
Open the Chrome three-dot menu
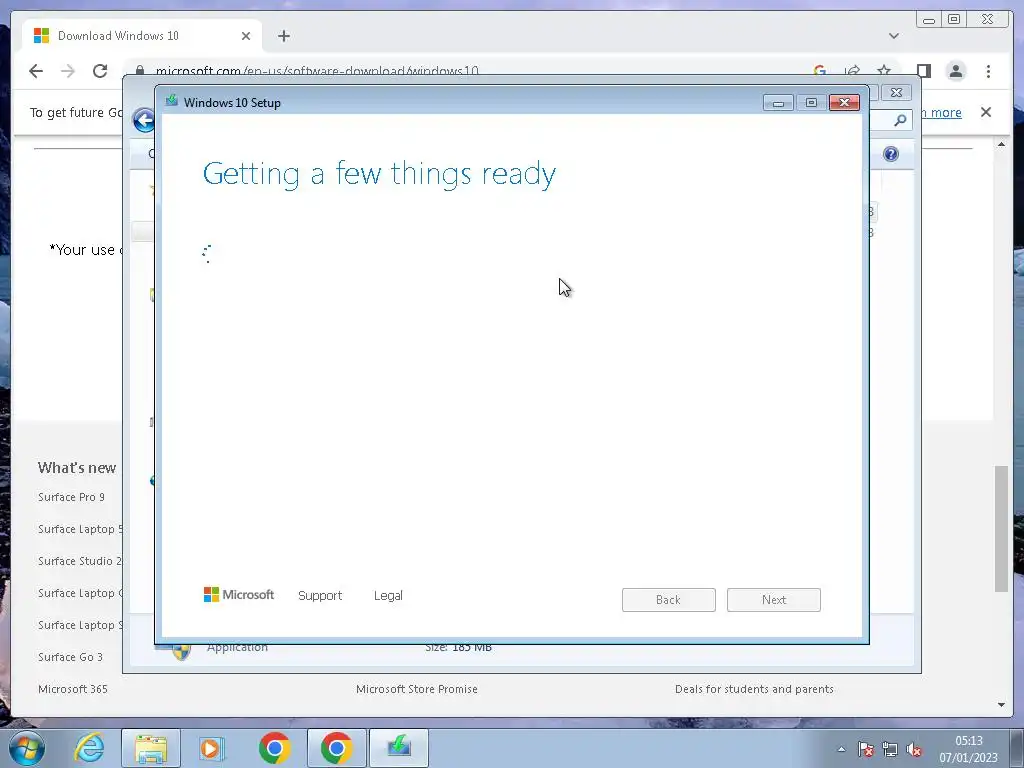coord(988,71)
